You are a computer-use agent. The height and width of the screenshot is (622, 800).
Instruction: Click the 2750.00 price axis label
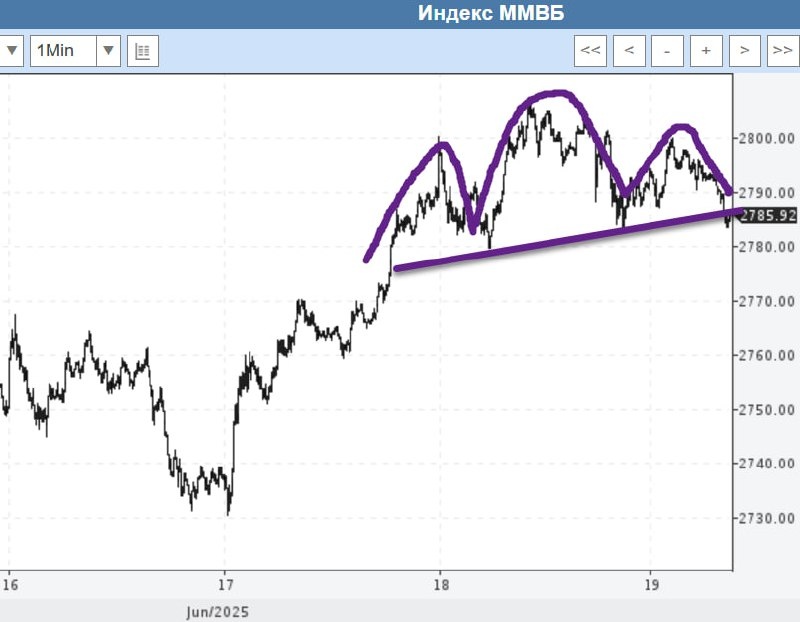[x=767, y=410]
